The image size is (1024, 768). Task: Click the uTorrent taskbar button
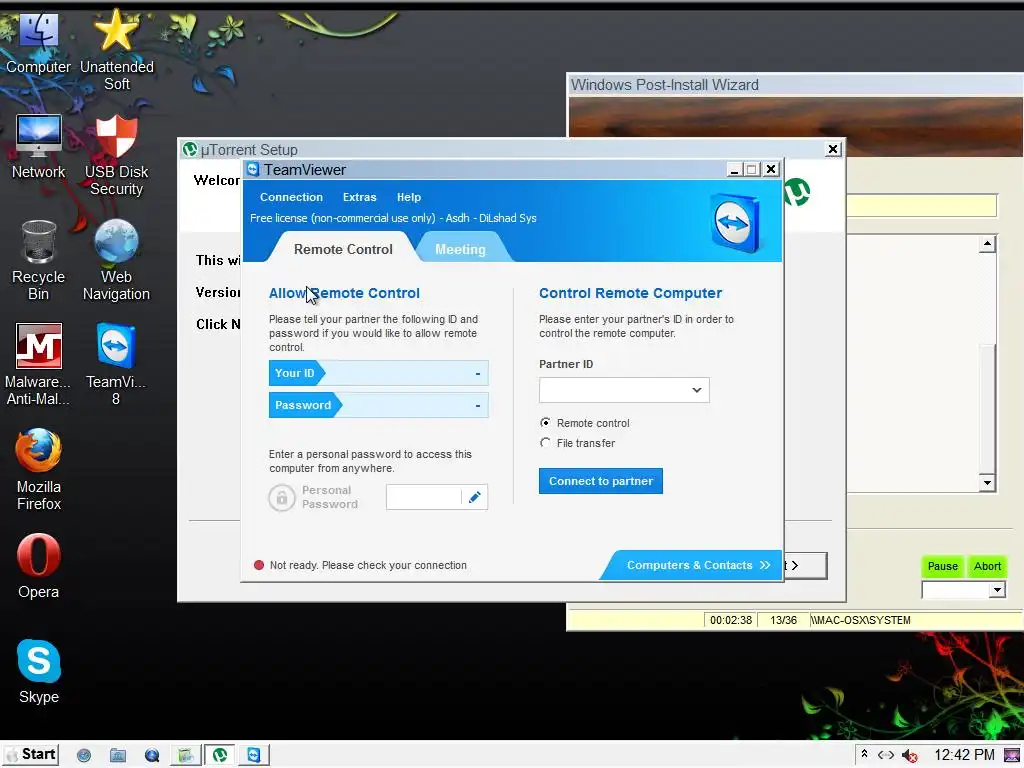(220, 755)
